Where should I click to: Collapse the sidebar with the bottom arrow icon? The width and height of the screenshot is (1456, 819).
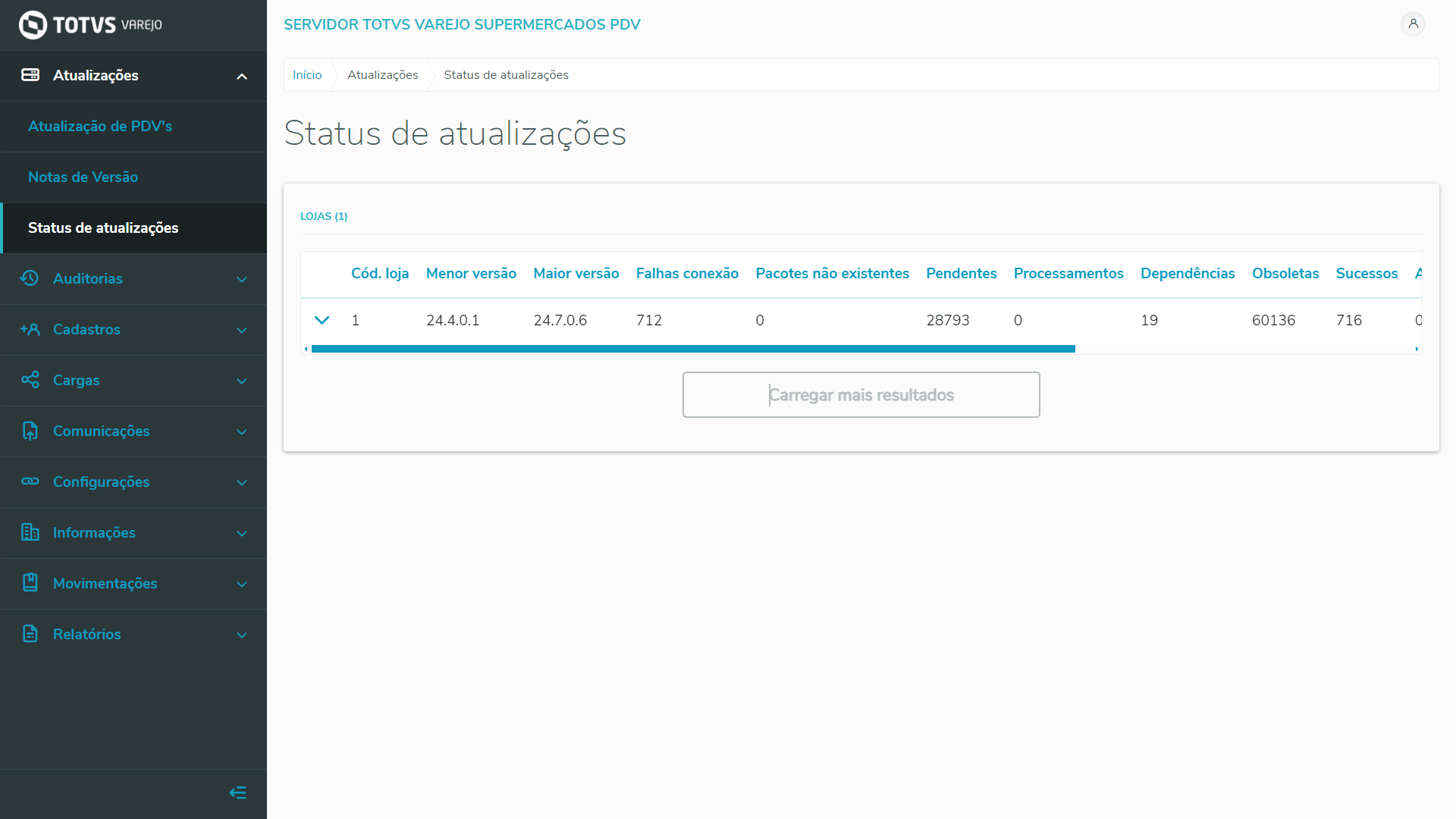(x=237, y=793)
